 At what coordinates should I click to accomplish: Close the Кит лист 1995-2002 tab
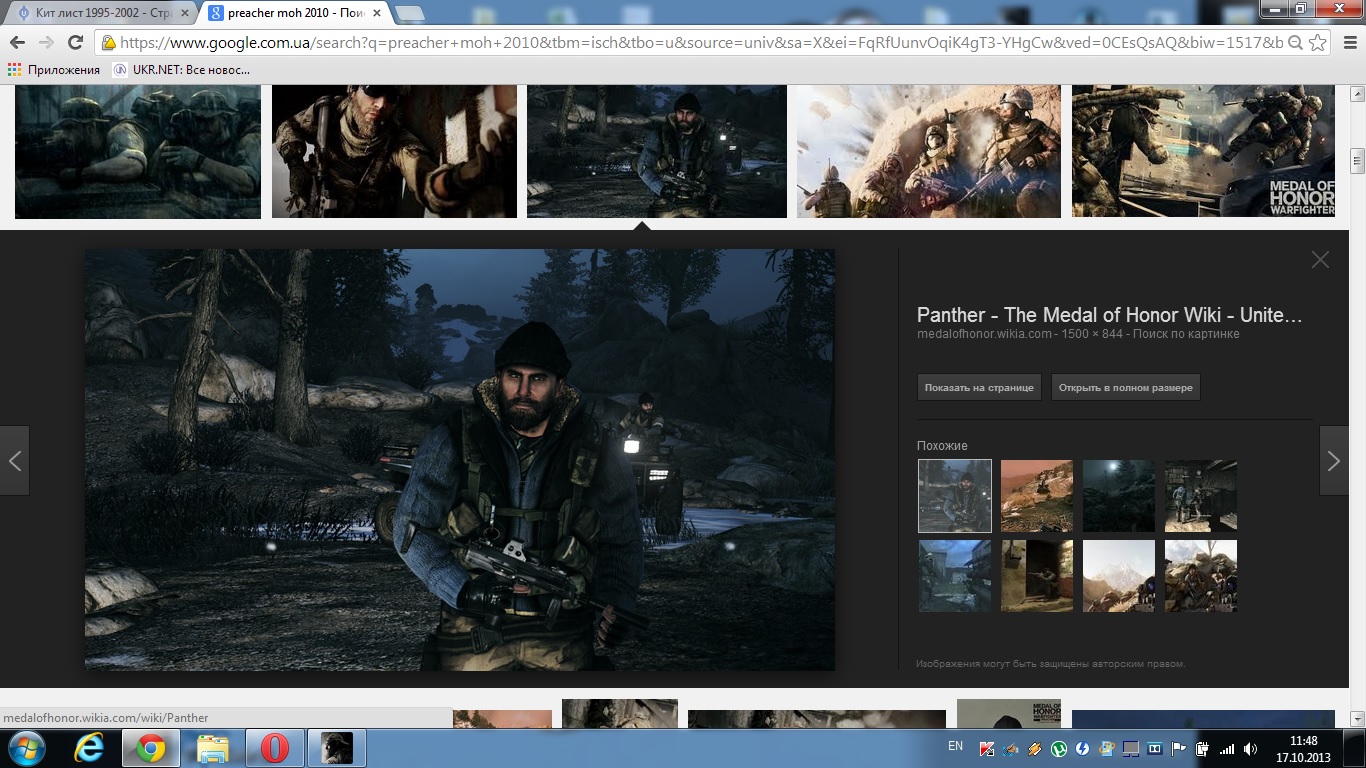click(184, 14)
